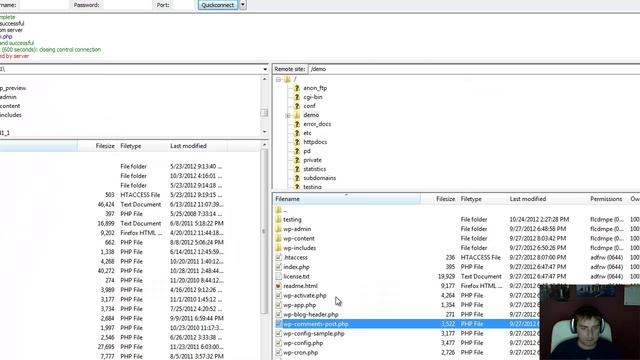Select the cgi-bin folder icon
Viewport: 640px width, 360px height.
[x=297, y=97]
